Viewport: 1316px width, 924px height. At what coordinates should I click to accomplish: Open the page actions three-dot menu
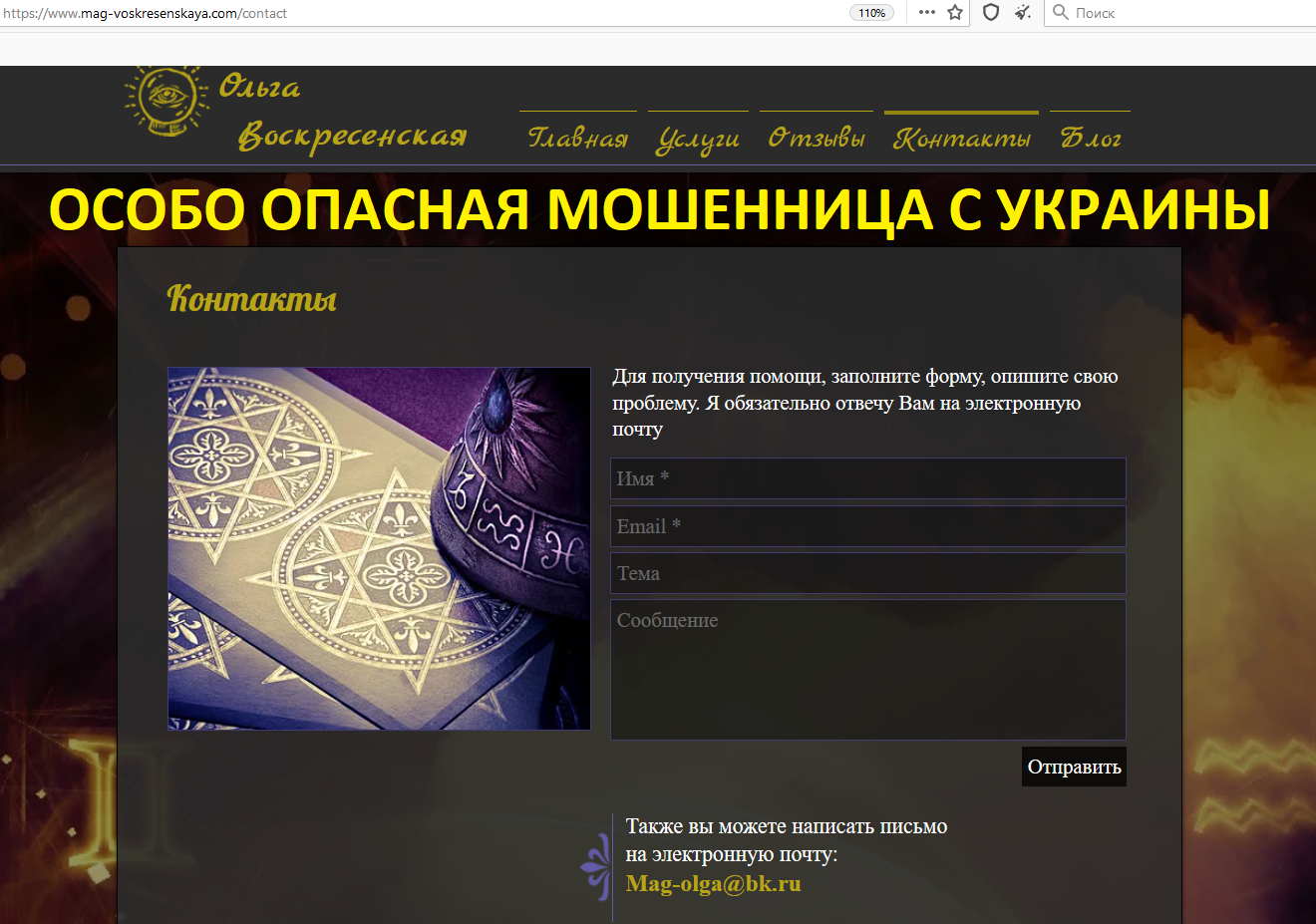[927, 13]
